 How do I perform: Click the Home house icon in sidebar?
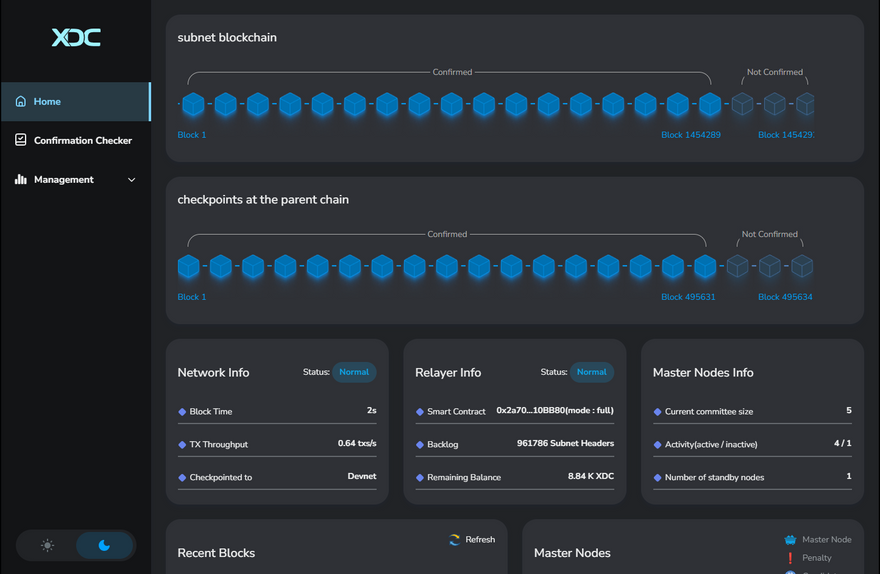click(21, 101)
